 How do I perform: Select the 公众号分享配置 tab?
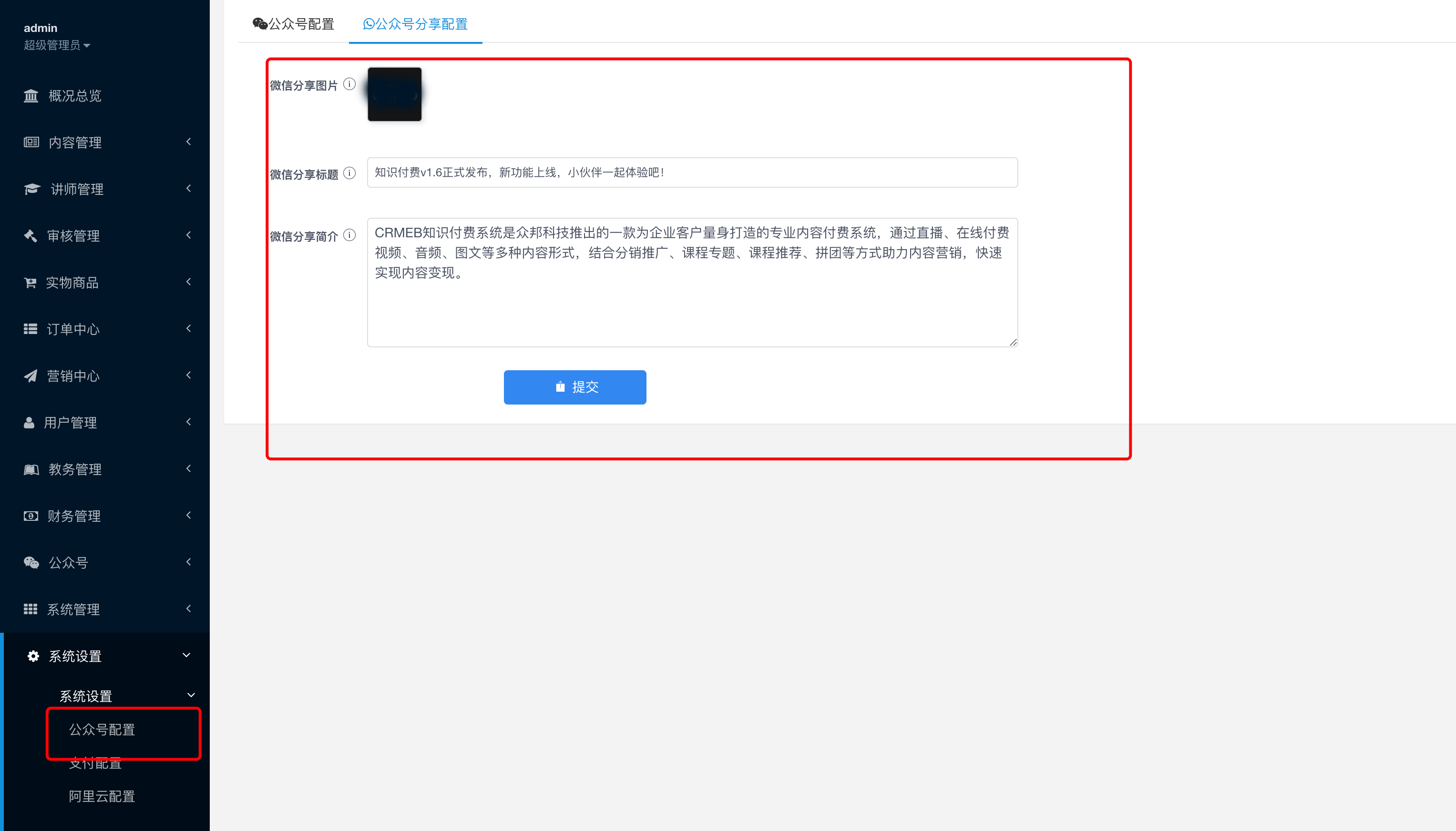[x=416, y=23]
